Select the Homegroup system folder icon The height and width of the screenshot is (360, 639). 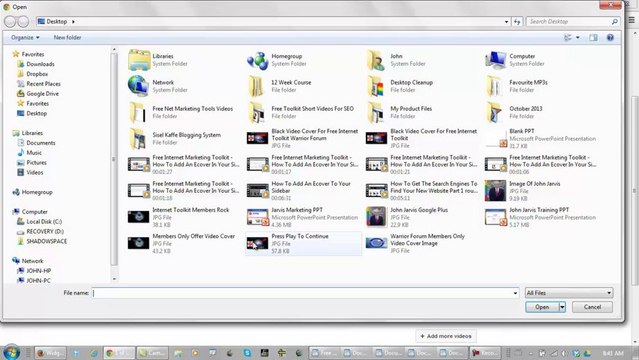click(x=258, y=60)
